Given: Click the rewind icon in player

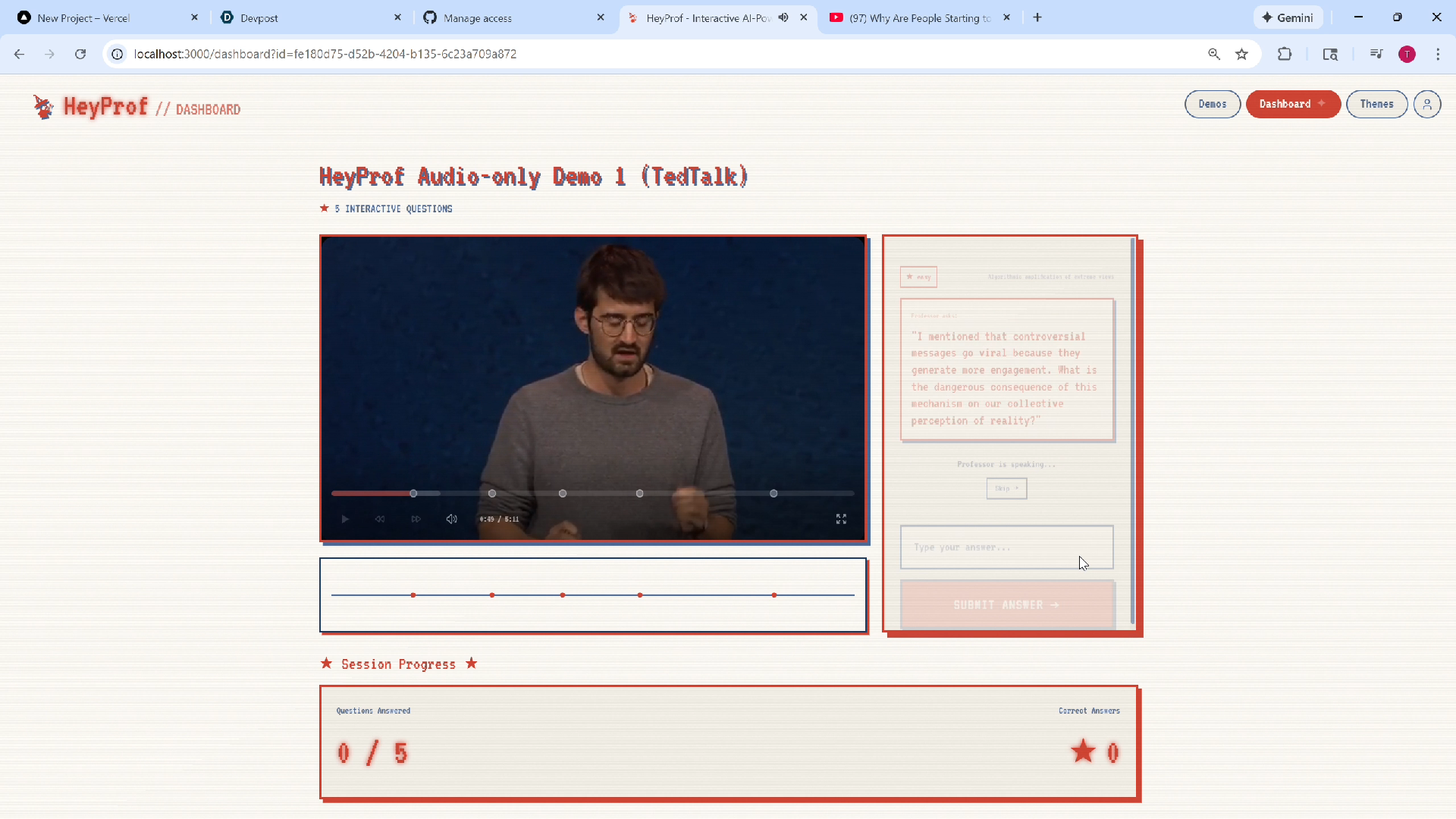Looking at the screenshot, I should coord(380,519).
